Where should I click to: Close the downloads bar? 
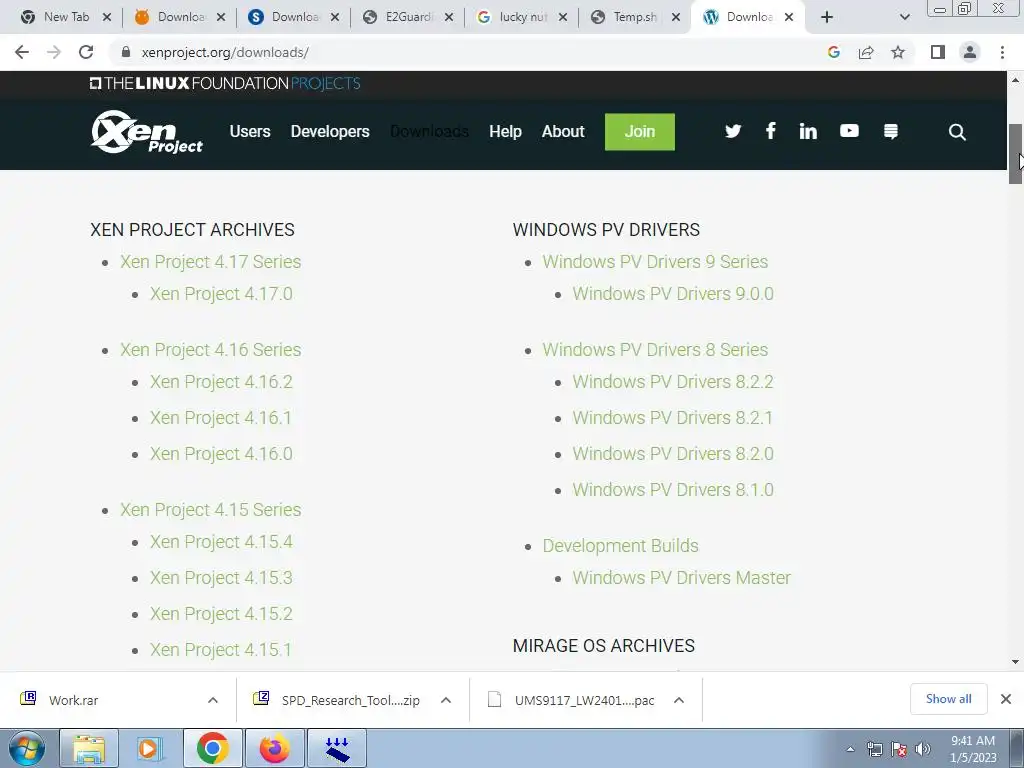point(1006,699)
